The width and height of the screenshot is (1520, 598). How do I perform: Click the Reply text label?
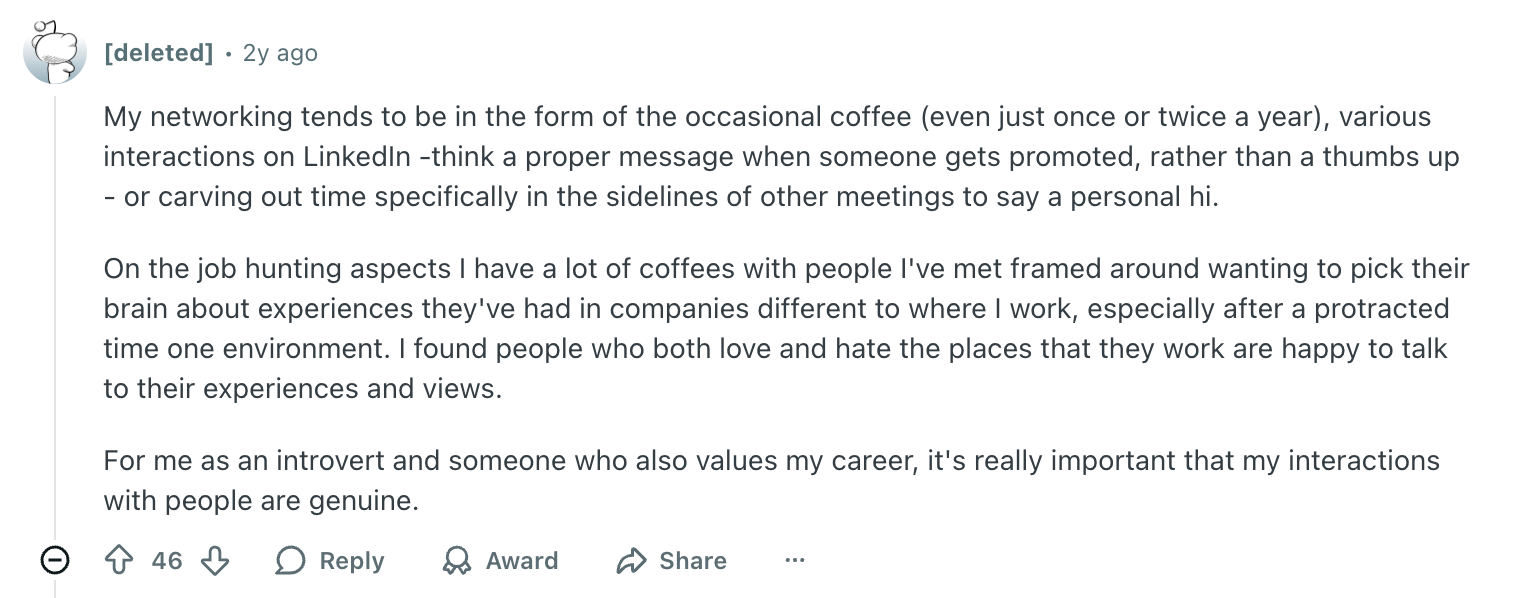coord(352,561)
